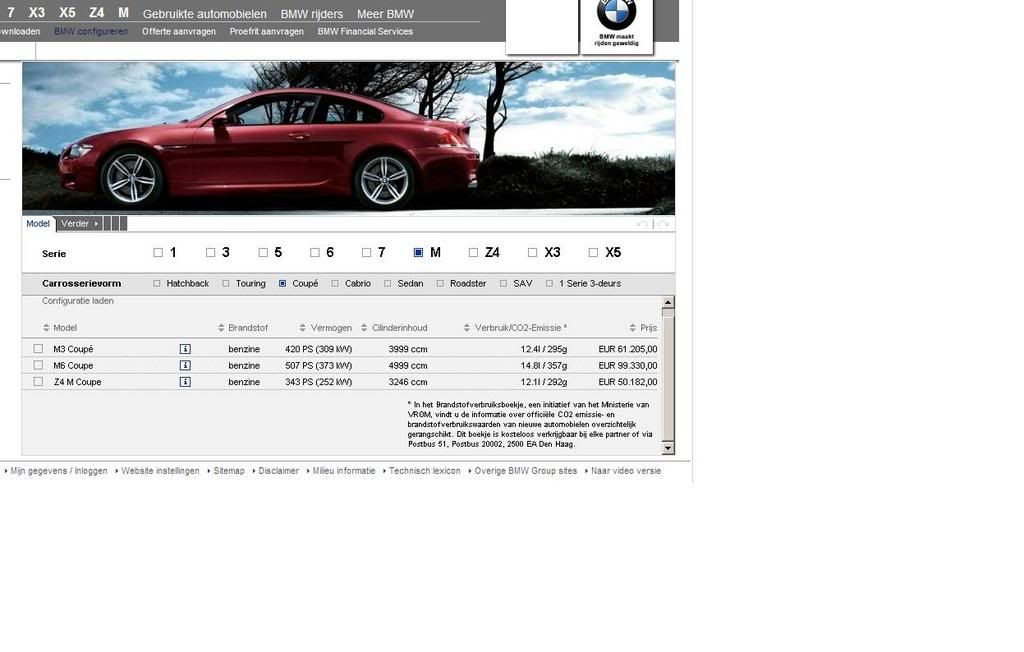
Task: Open the M top navigation item
Action: pyautogui.click(x=123, y=12)
